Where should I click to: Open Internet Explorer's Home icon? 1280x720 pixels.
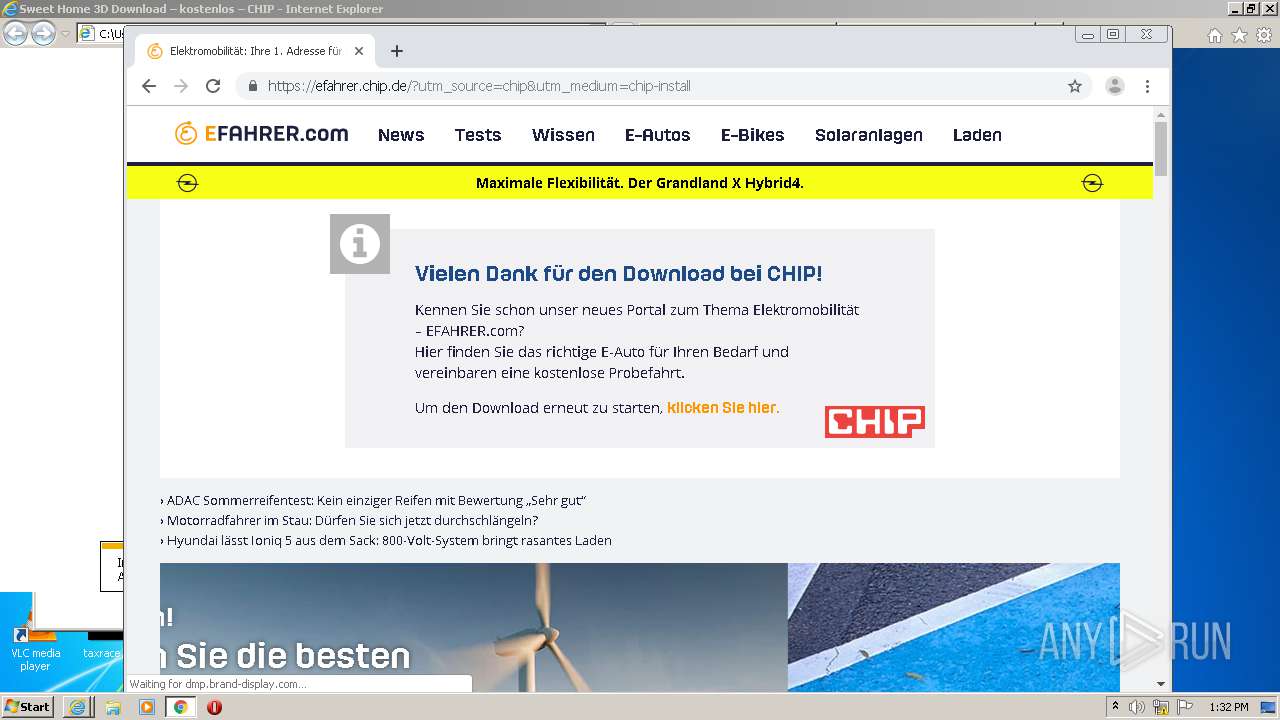[x=1215, y=35]
